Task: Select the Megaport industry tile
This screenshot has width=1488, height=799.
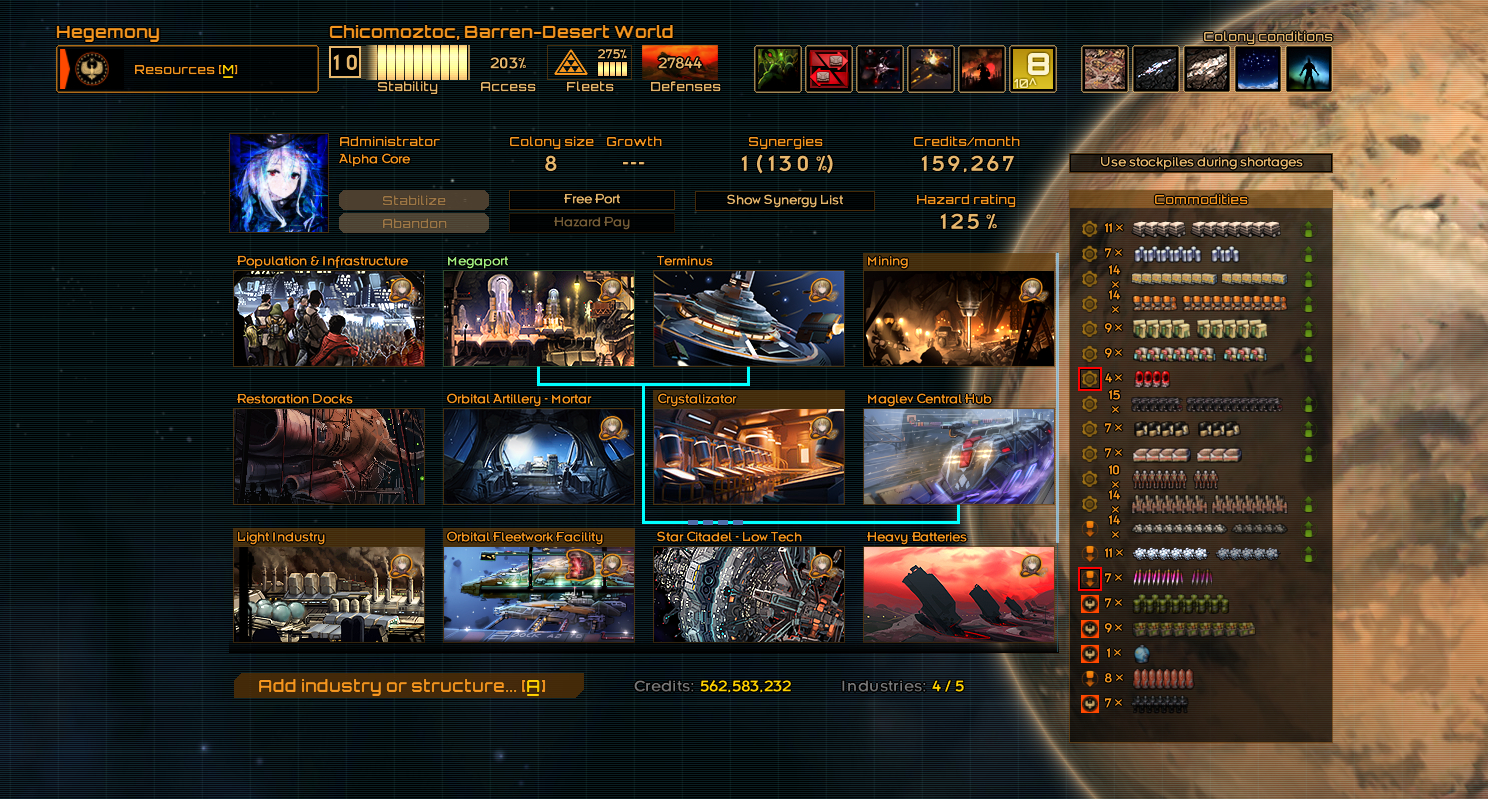Action: click(x=538, y=318)
